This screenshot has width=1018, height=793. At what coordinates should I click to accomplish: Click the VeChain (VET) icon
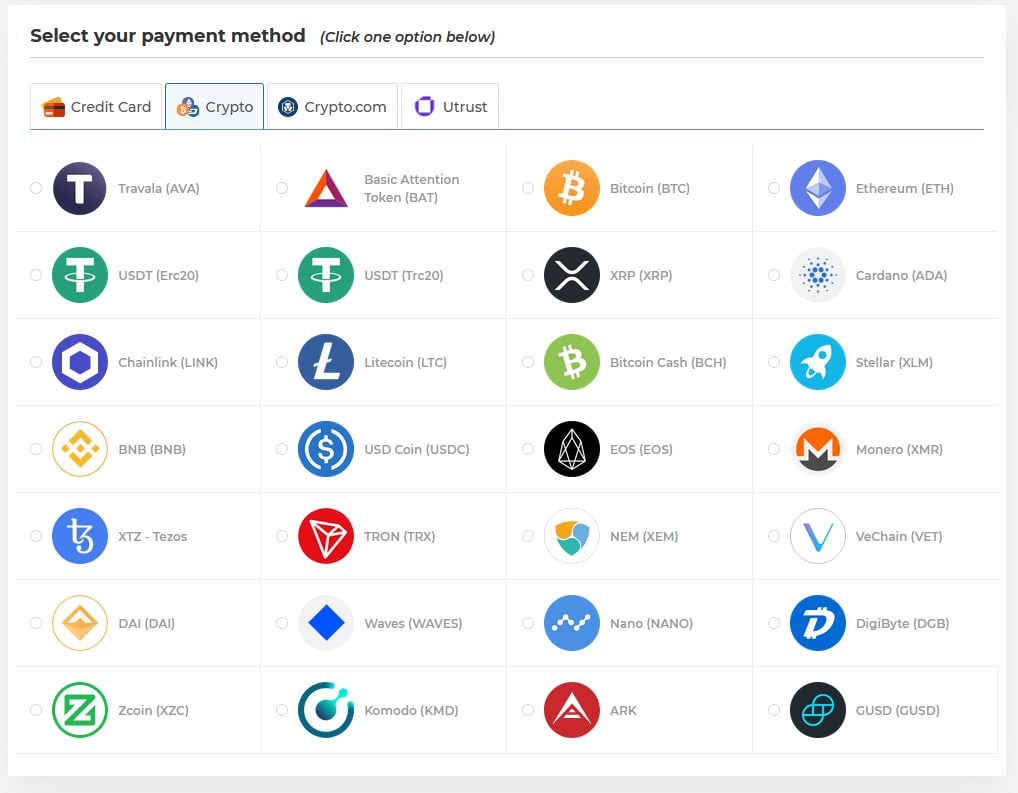[x=818, y=536]
